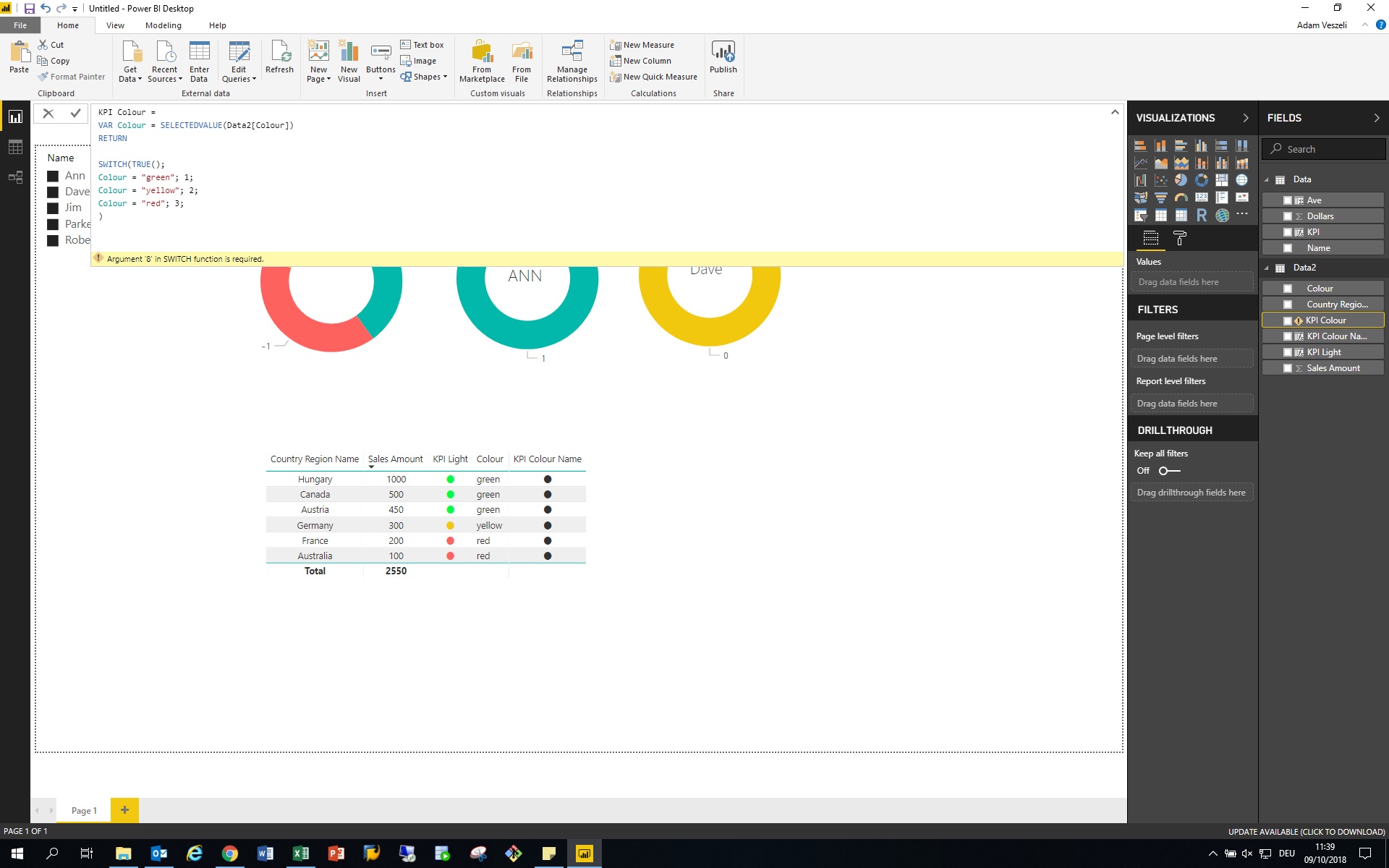This screenshot has height=868, width=1389.
Task: Click New Quick Measure button
Action: coord(654,77)
